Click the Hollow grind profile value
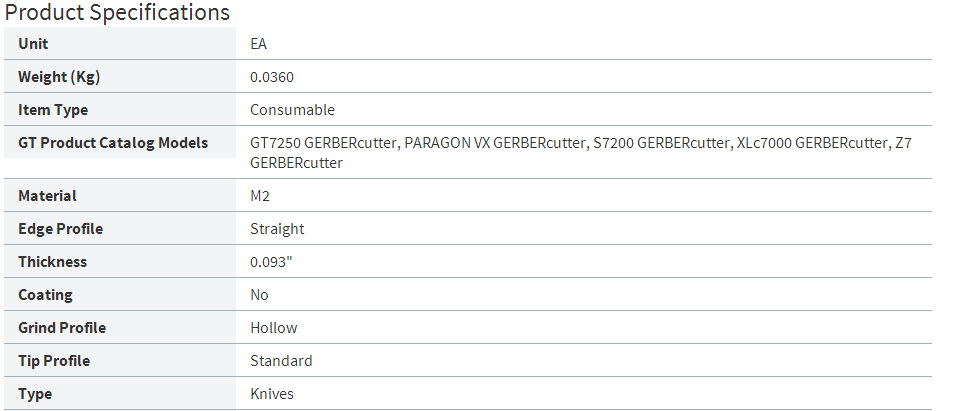 (x=274, y=328)
